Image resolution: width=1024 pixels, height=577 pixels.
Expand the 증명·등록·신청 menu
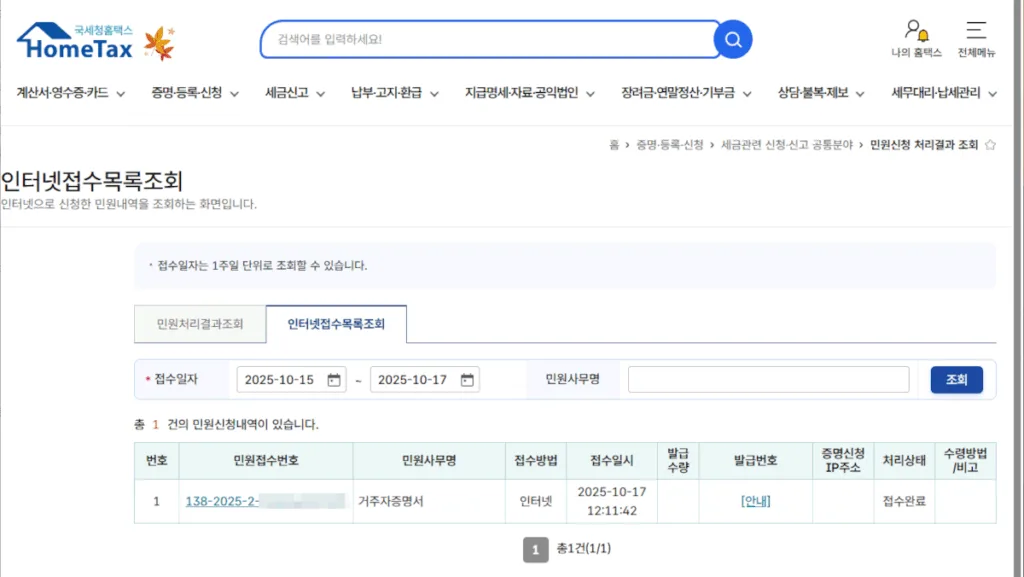(x=195, y=93)
